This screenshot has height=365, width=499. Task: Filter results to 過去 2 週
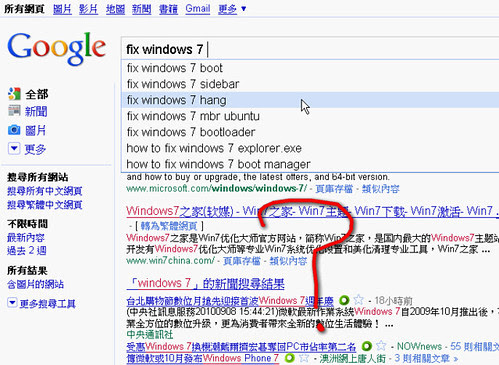(x=27, y=250)
